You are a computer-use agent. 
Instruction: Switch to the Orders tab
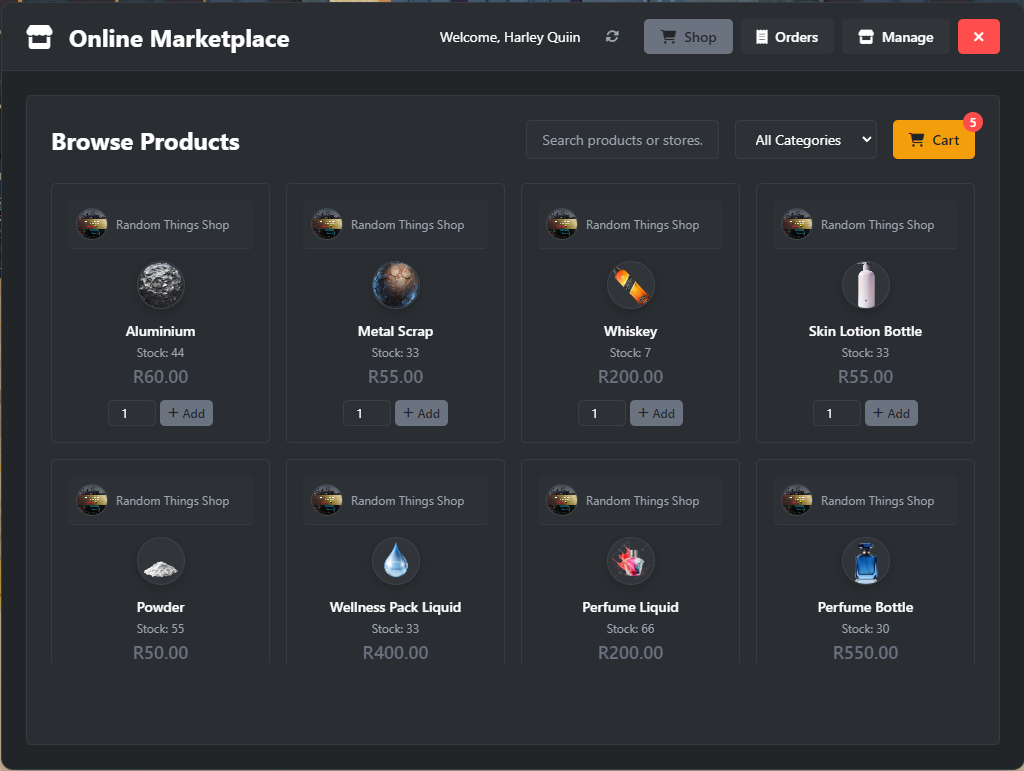point(787,37)
